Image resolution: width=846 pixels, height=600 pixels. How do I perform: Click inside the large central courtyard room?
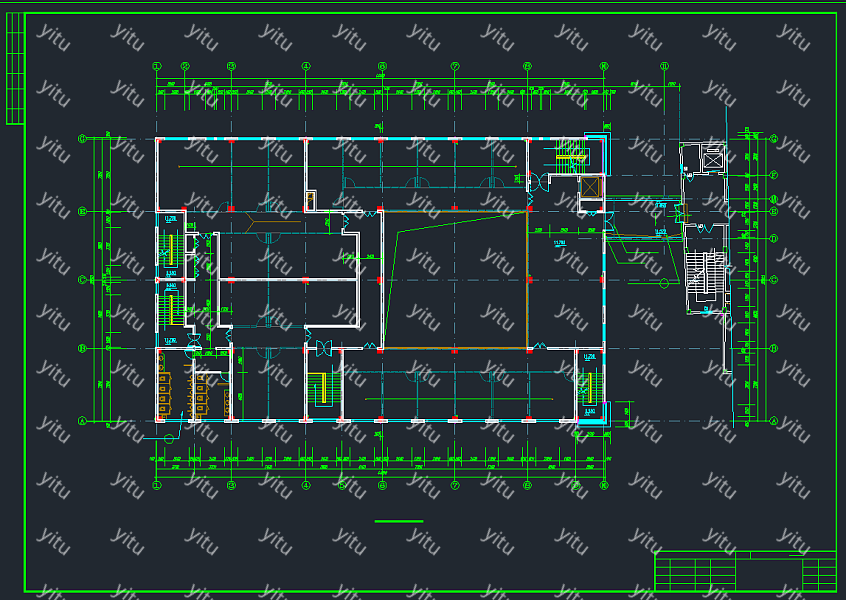click(x=455, y=280)
